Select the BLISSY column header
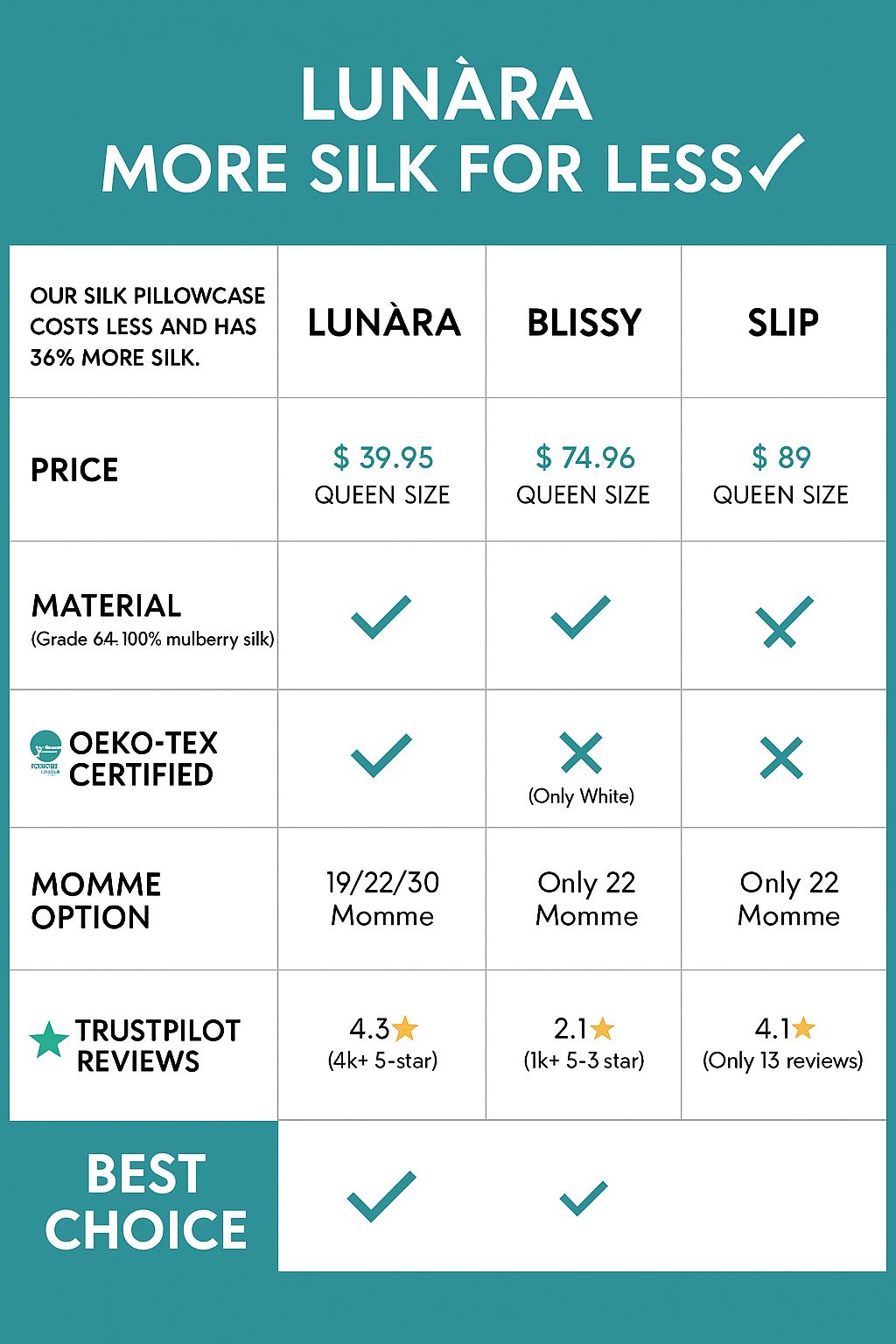 click(584, 323)
